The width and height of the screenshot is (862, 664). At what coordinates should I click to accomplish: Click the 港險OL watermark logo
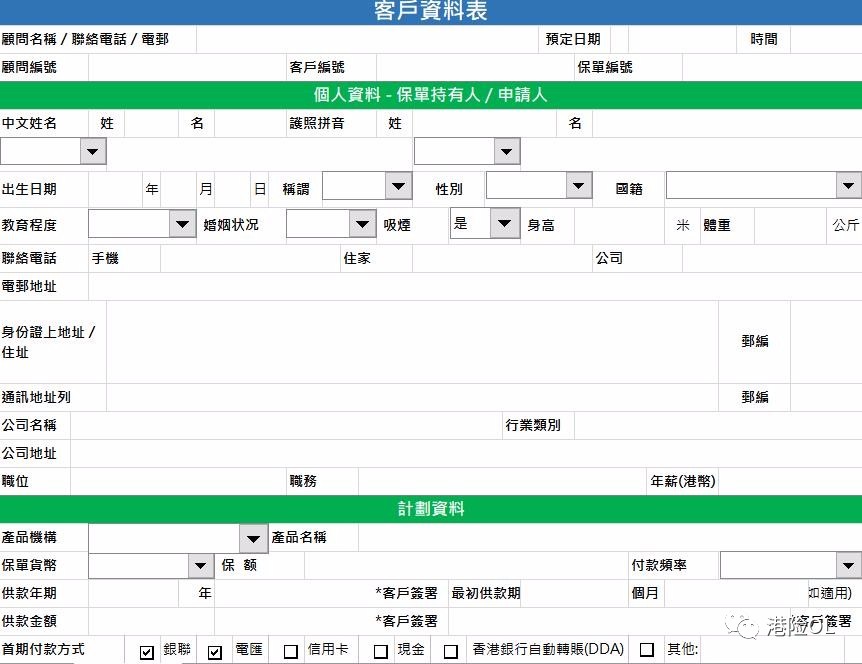tap(780, 625)
